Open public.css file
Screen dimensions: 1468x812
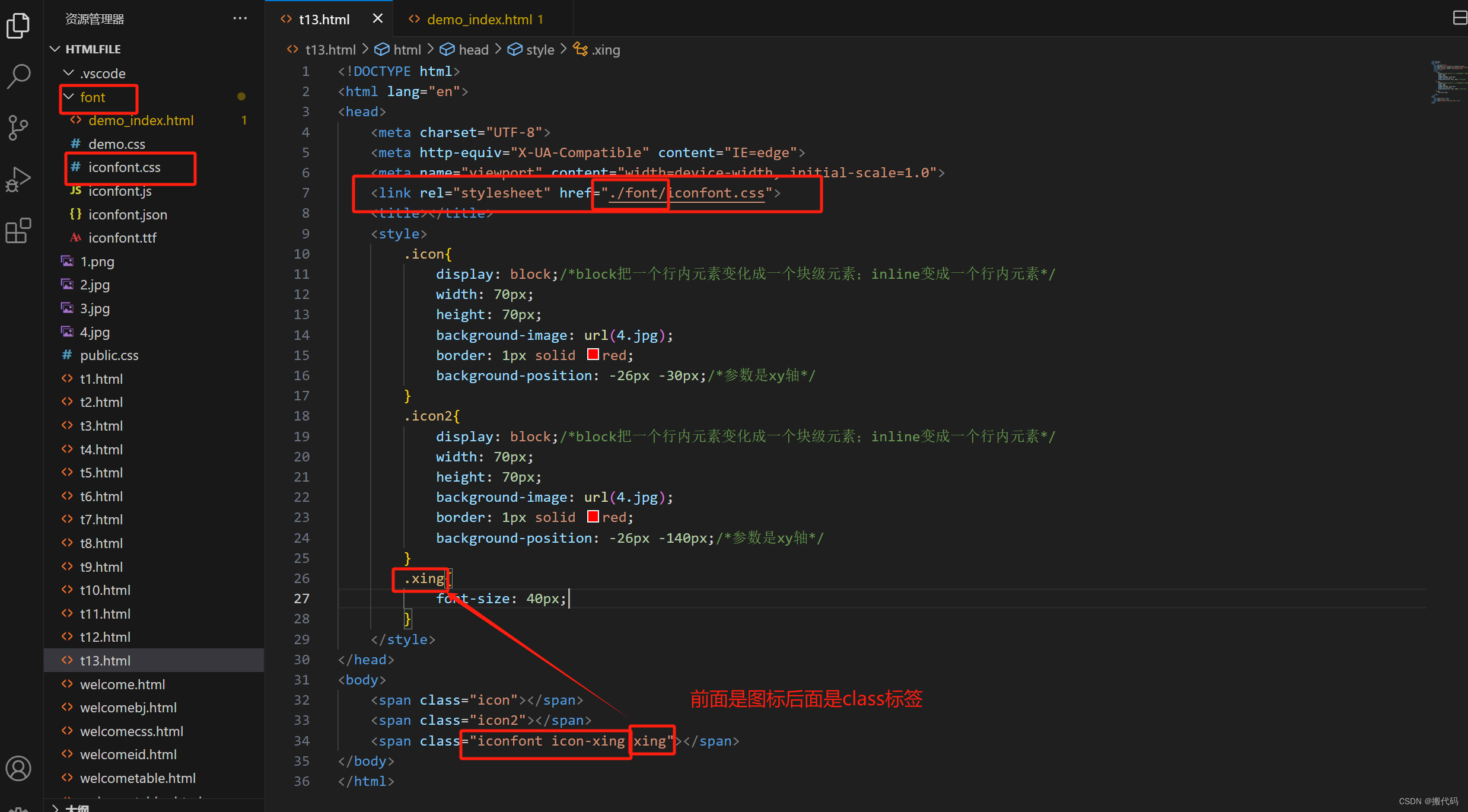coord(154,355)
